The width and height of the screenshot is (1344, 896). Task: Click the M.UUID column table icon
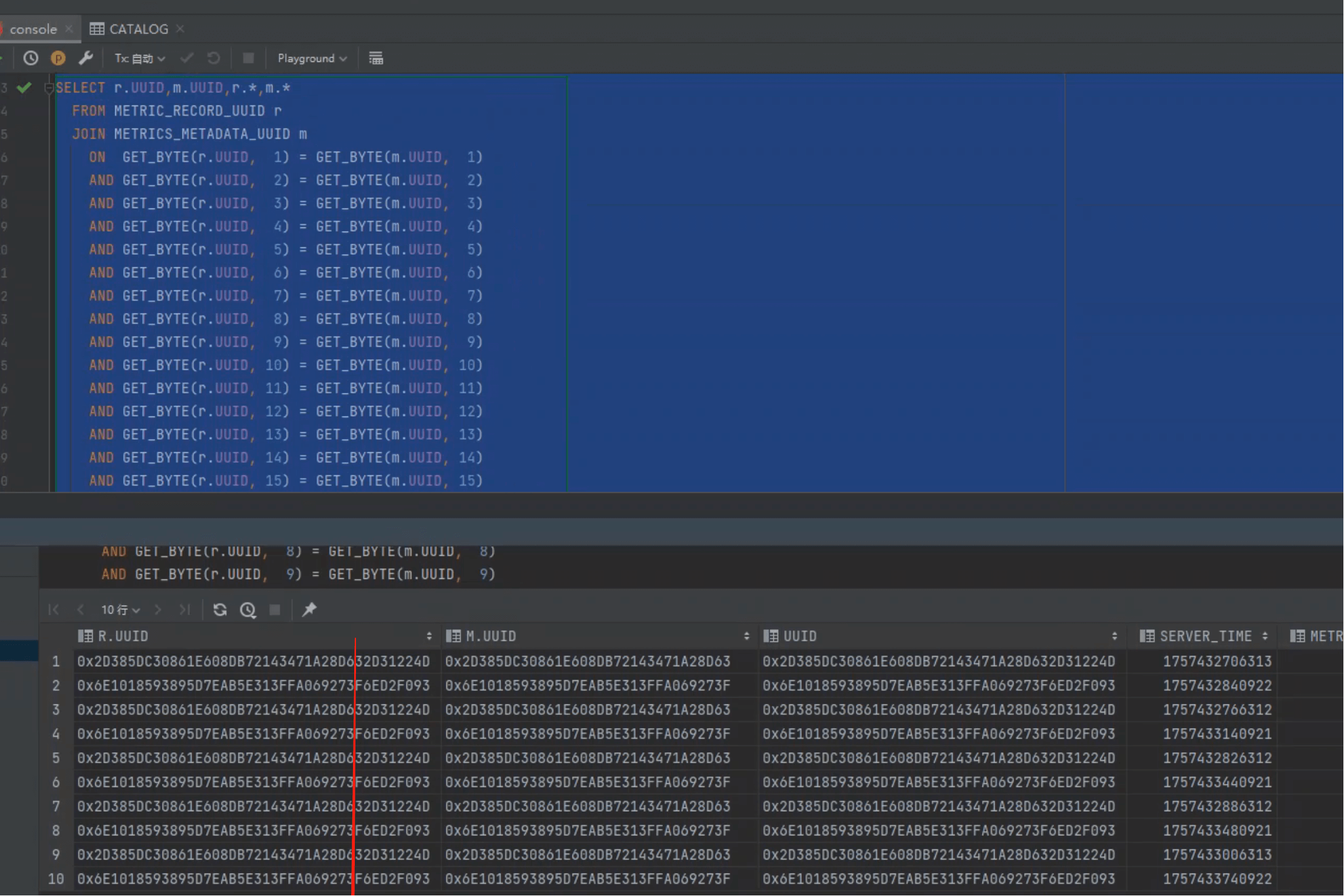pos(453,636)
